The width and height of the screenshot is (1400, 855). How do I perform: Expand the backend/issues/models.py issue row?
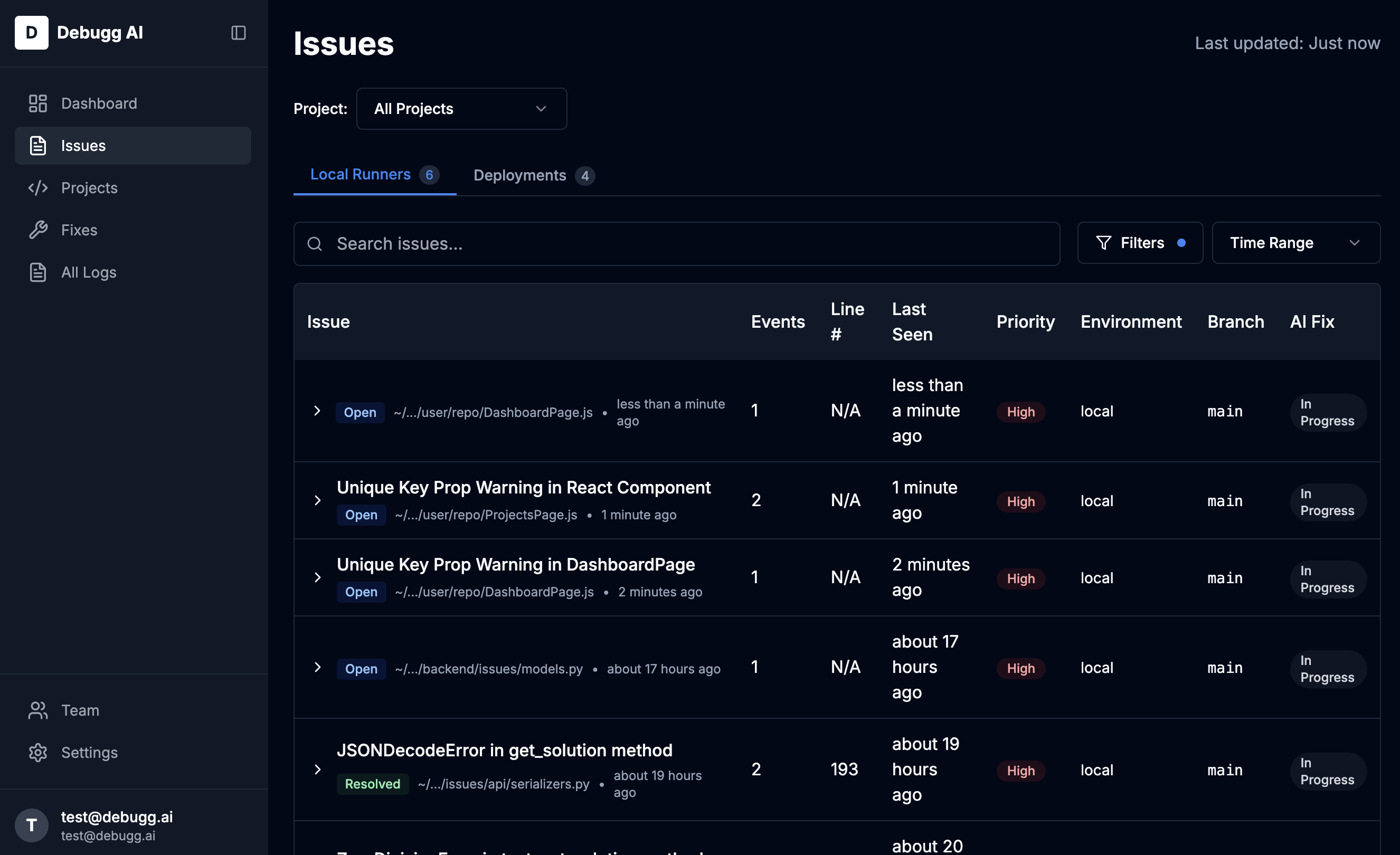click(318, 667)
